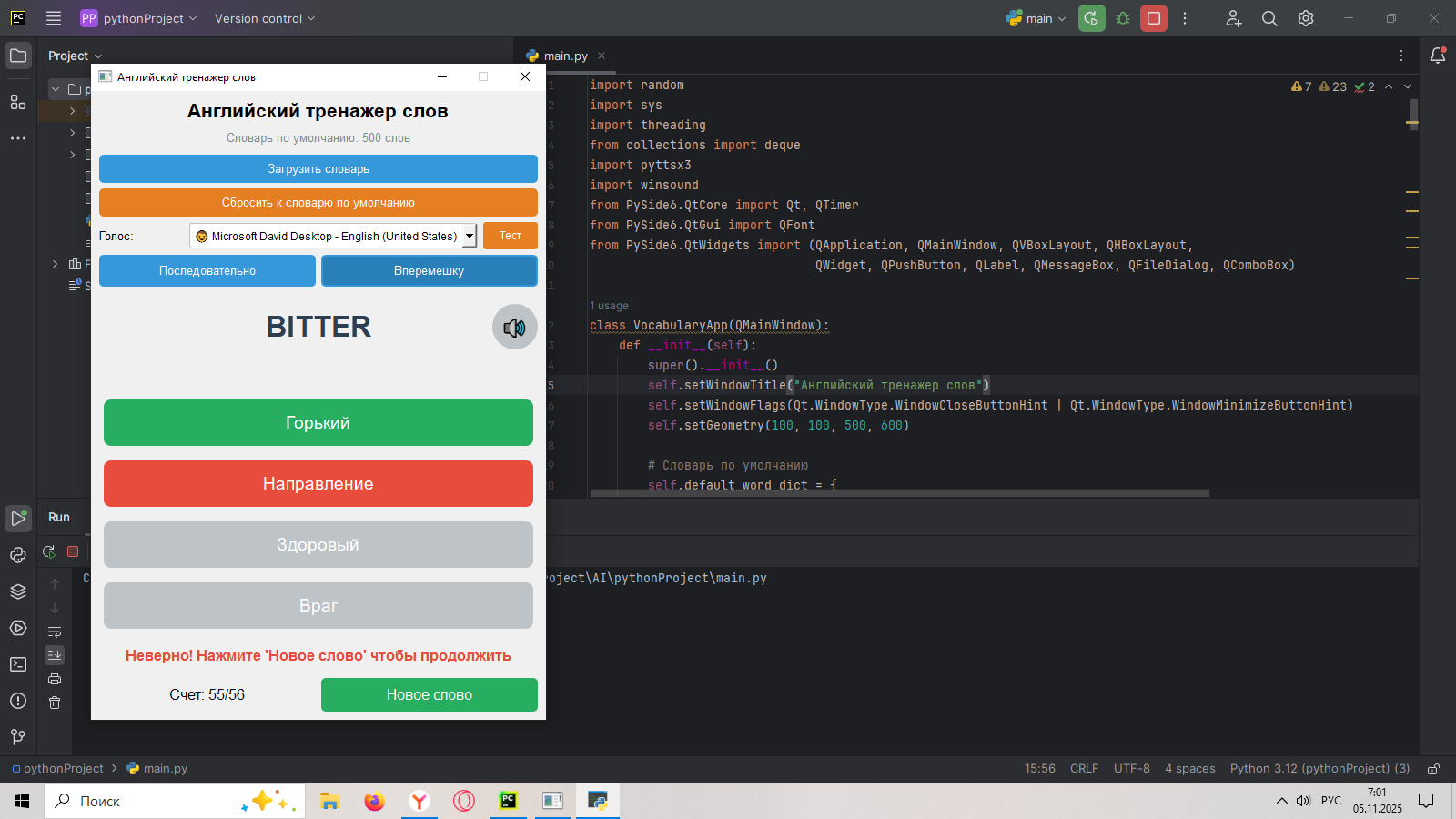
Task: Click the editor horizontal scrollbar
Action: [899, 493]
